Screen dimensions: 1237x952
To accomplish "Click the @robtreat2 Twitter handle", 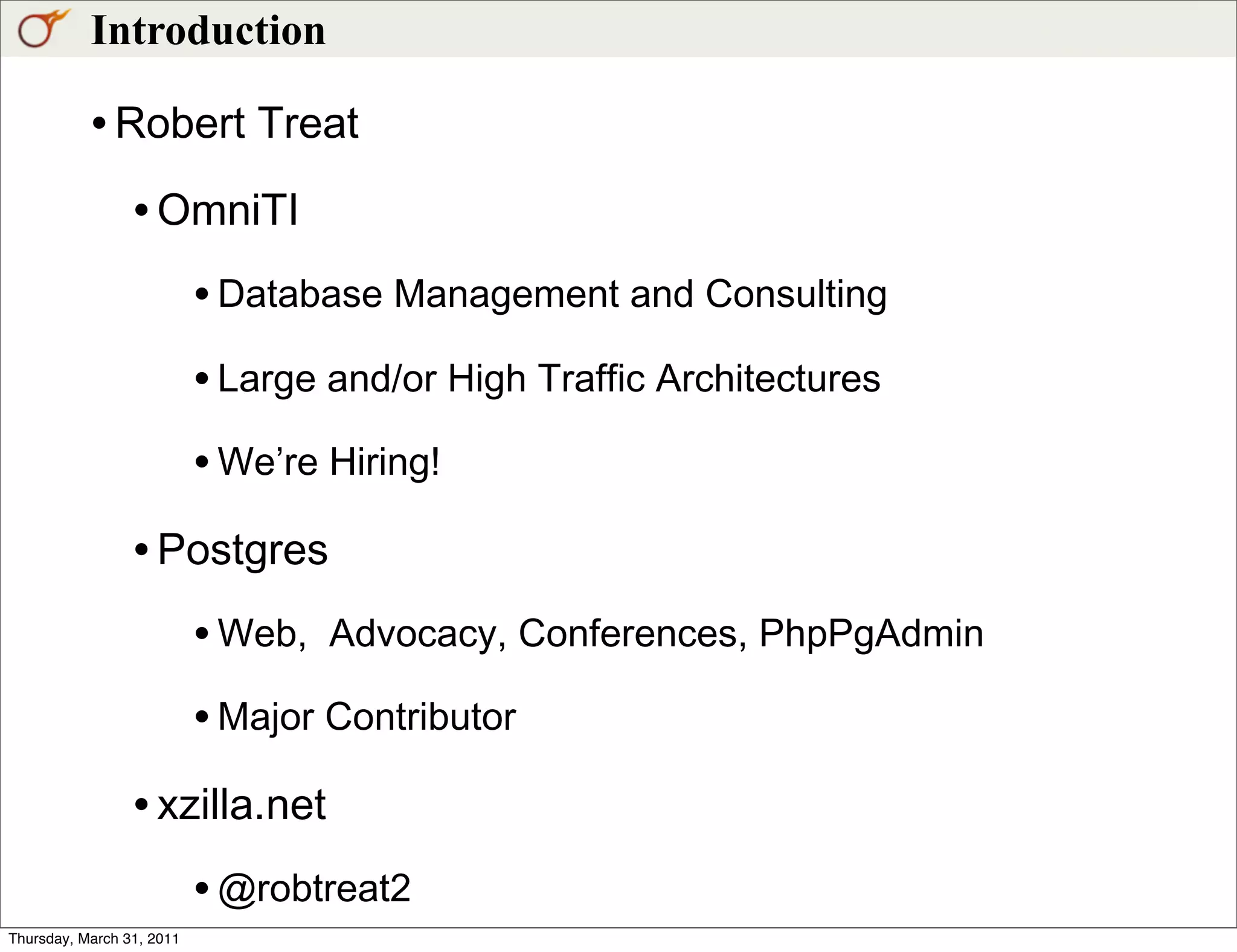I will point(314,888).
